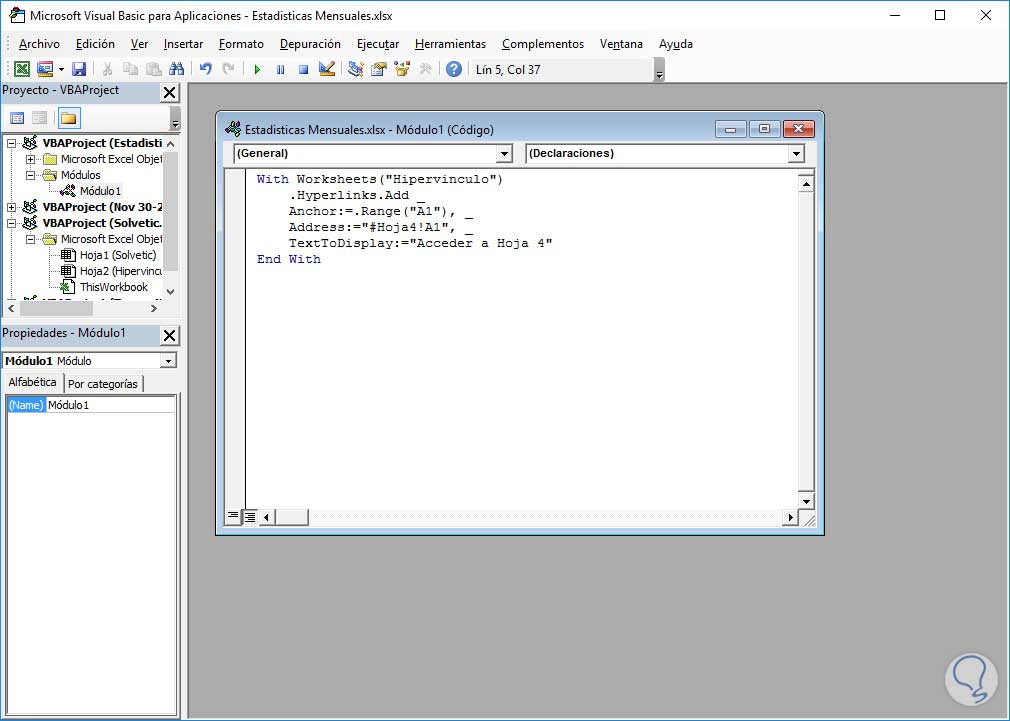Undo last action arrow icon
This screenshot has height=721, width=1010.
click(x=205, y=69)
